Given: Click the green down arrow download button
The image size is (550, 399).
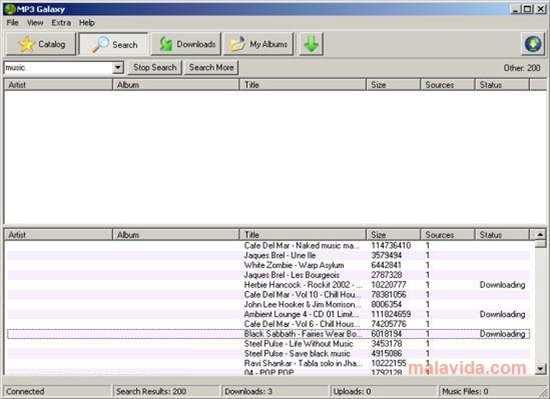Looking at the screenshot, I should click(311, 44).
